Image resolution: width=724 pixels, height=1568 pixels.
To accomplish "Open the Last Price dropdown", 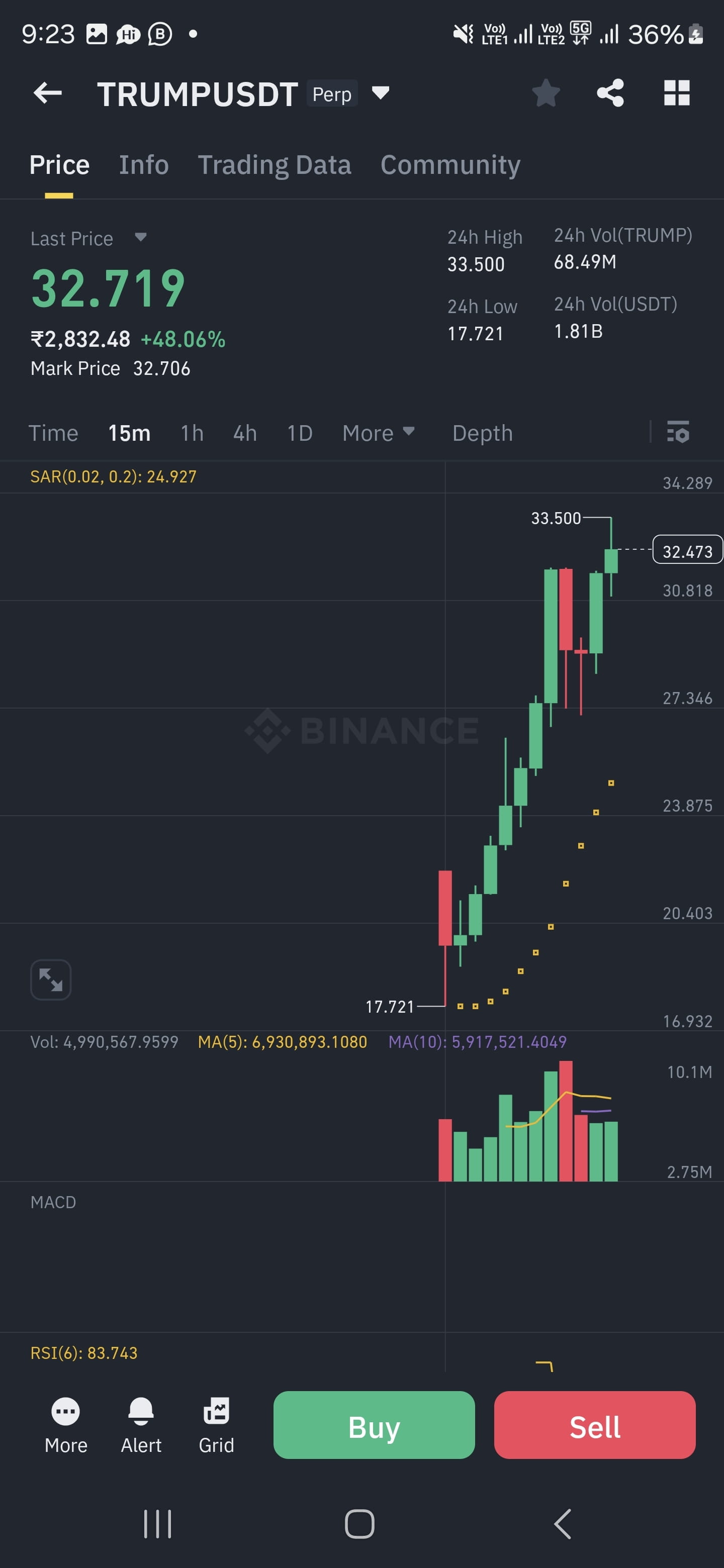I will coord(141,237).
